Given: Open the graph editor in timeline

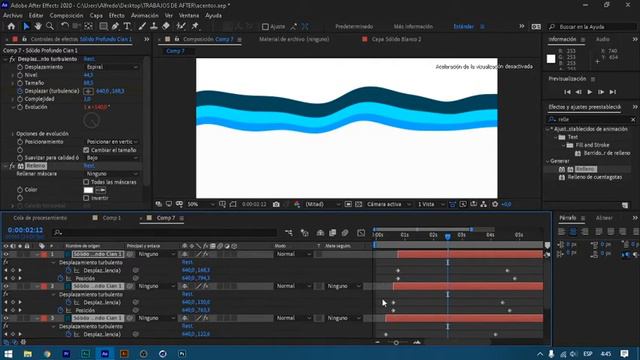Looking at the screenshot, I should pyautogui.click(x=361, y=233).
